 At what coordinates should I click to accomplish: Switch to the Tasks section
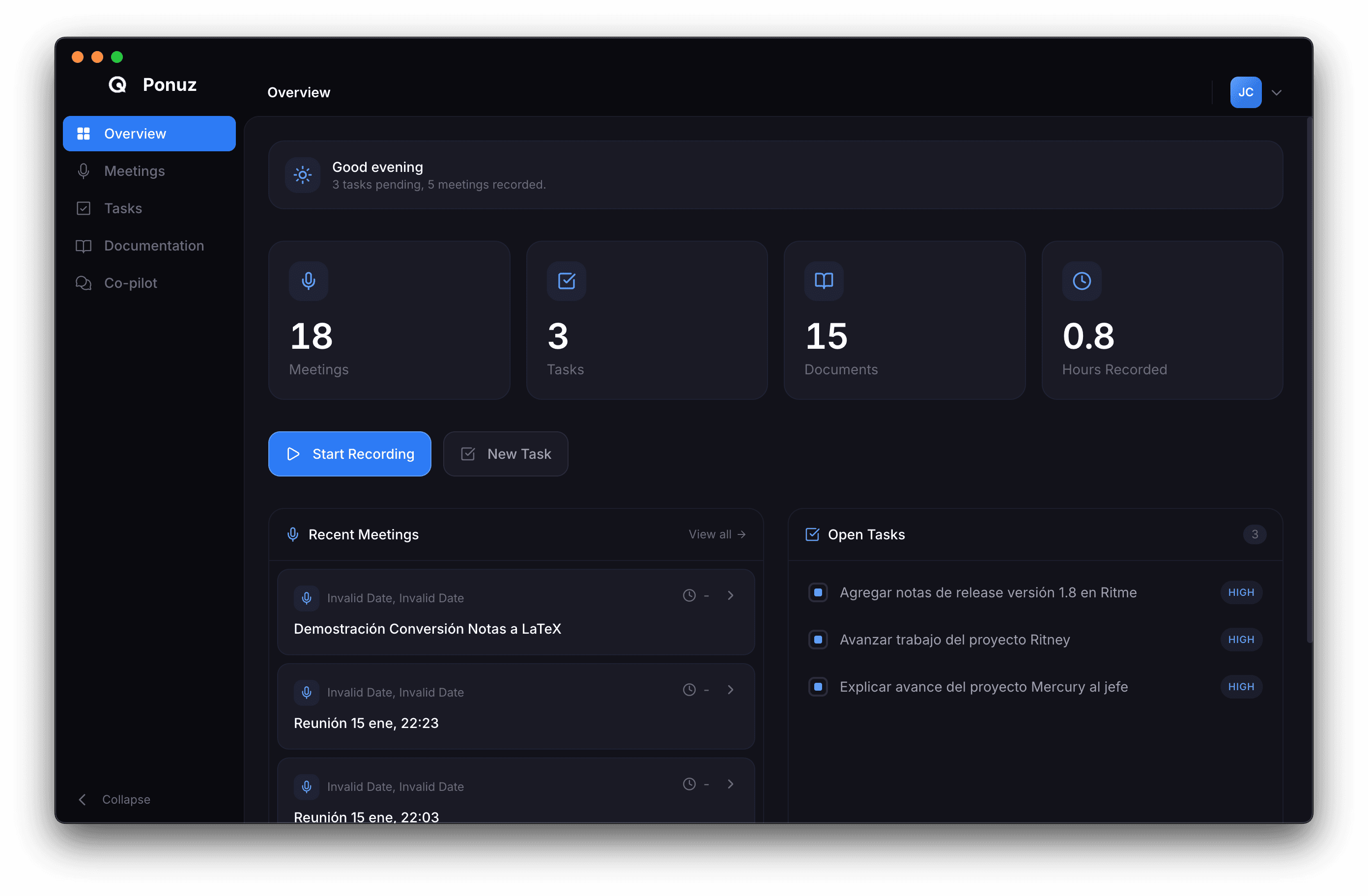(122, 208)
